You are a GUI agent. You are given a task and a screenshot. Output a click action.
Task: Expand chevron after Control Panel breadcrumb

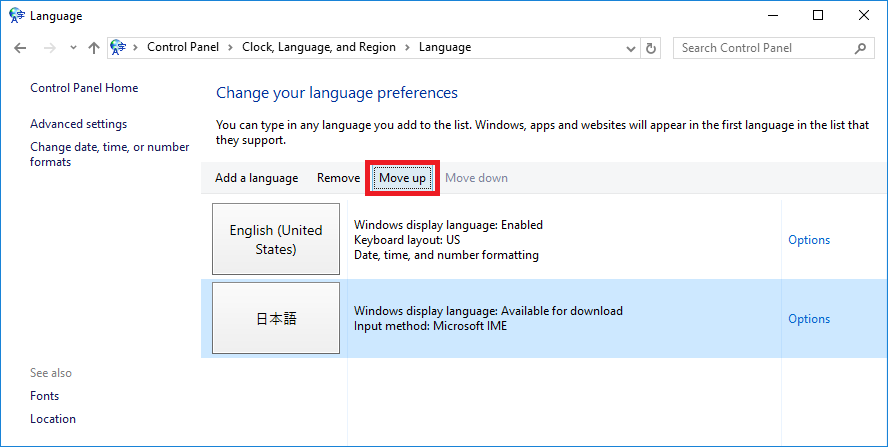(230, 48)
